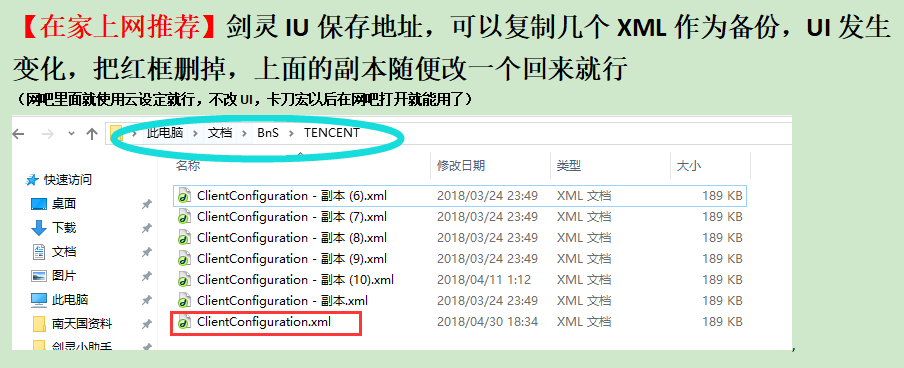Click the 桌面 desktop icon in the sidebar

(x=39, y=204)
